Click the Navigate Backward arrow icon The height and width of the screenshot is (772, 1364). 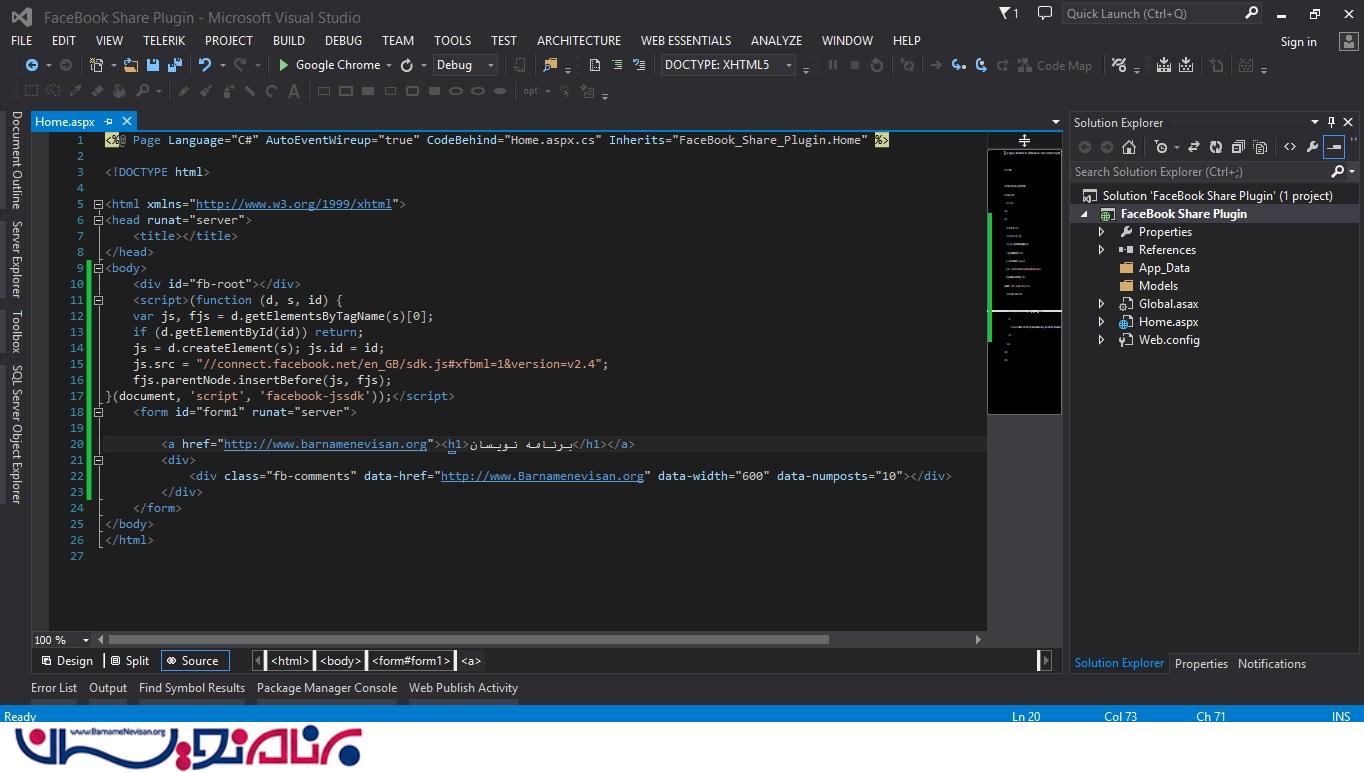pos(32,65)
